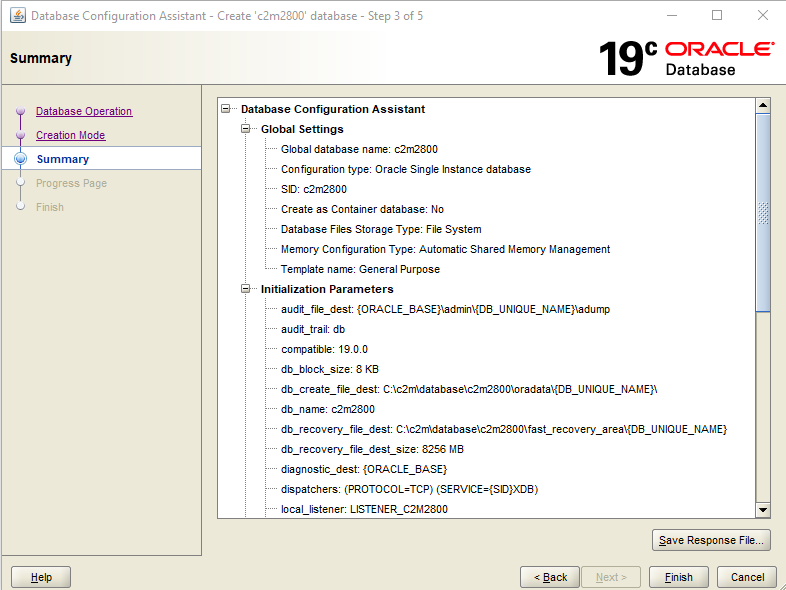Click the Finish step label in sidebar
Viewport: 786px width, 590px height.
tap(50, 207)
